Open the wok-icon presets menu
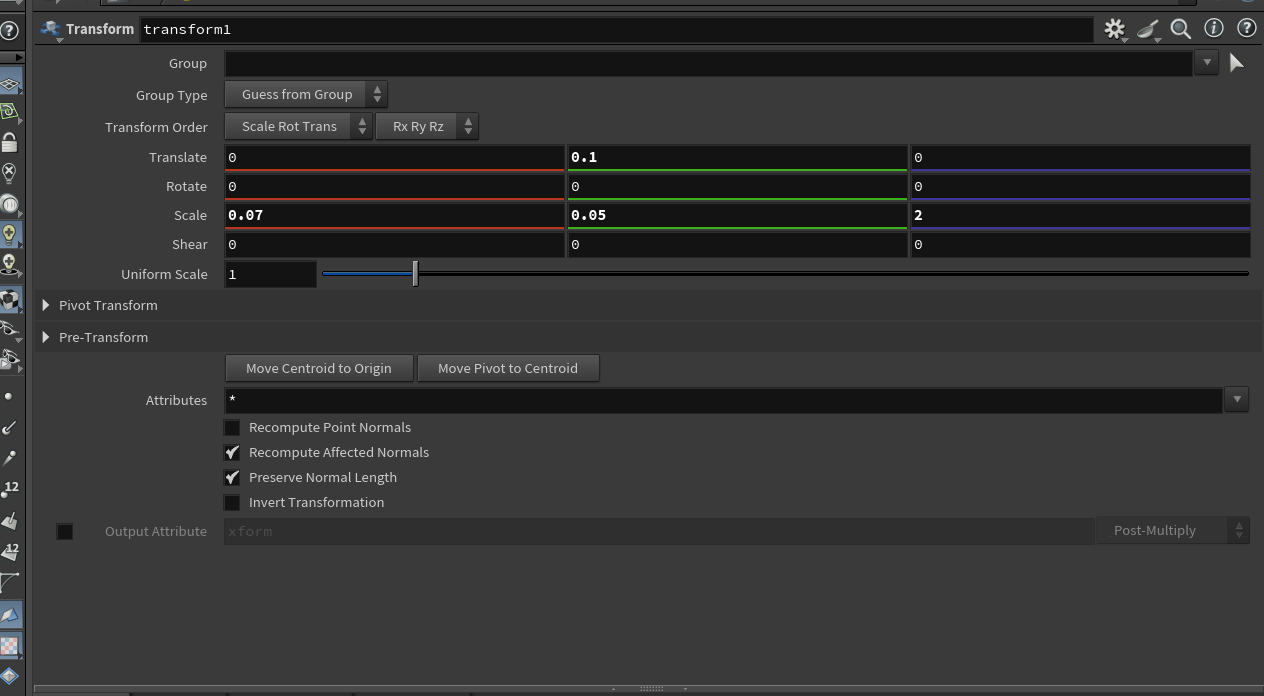The height and width of the screenshot is (696, 1264). click(x=1148, y=29)
